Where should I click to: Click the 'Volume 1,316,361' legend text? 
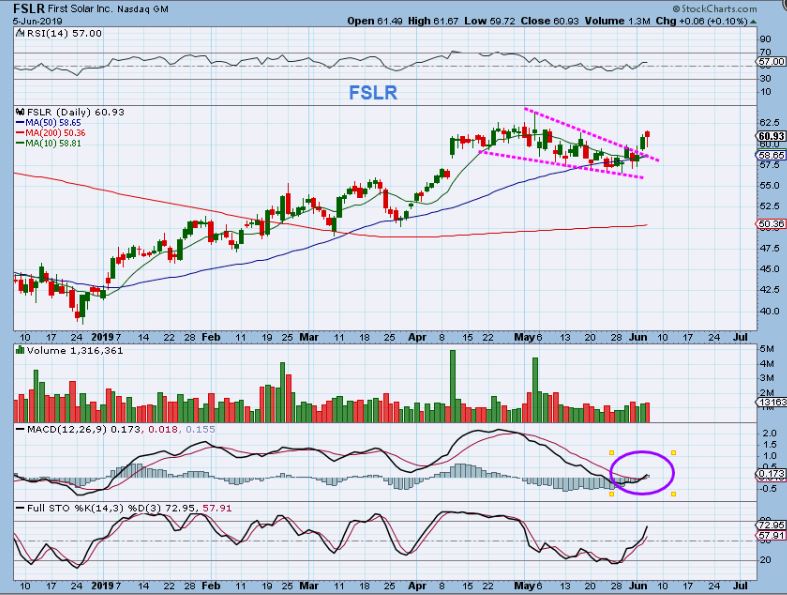75,350
